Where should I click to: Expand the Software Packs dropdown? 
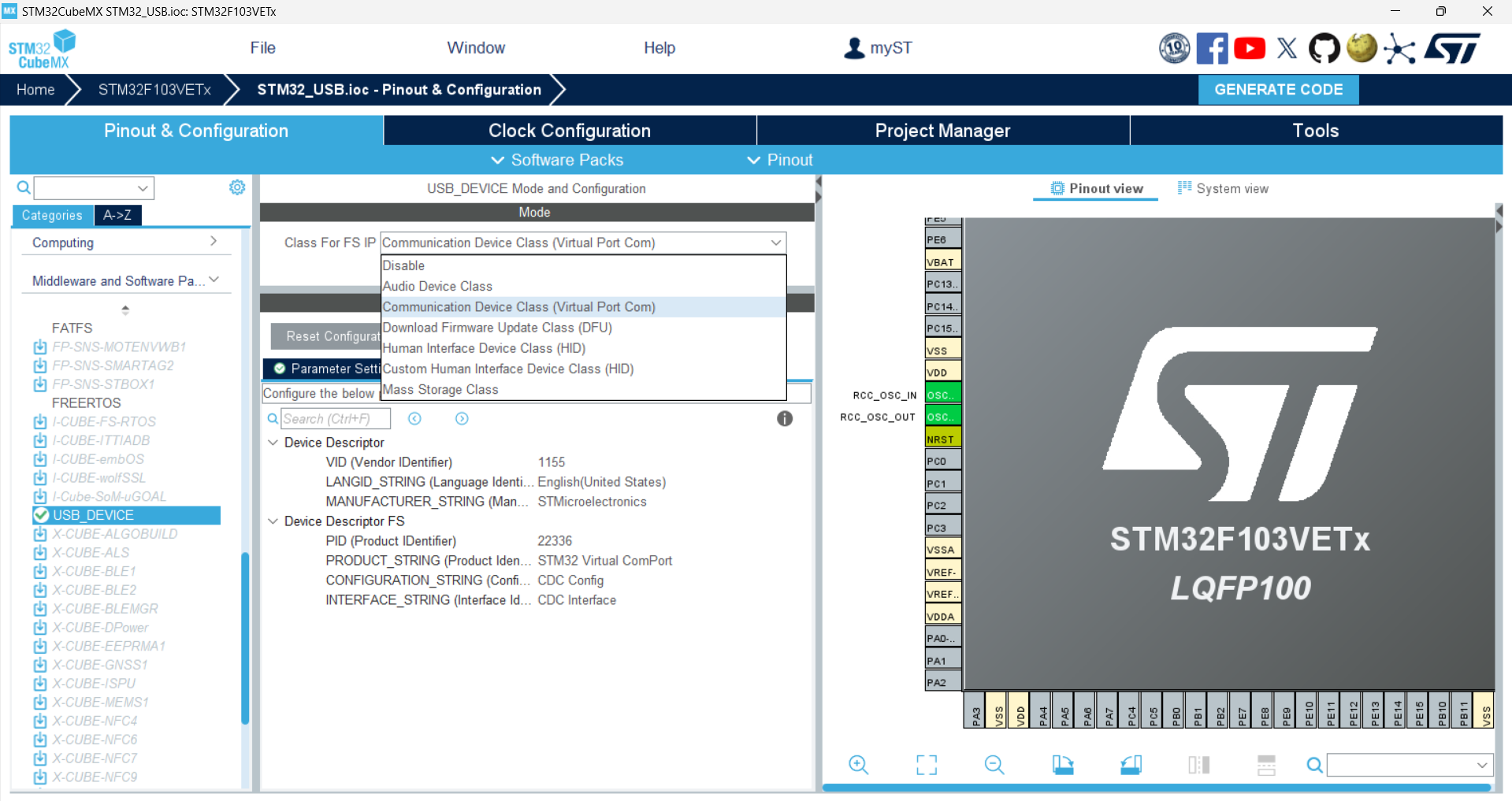coord(558,160)
